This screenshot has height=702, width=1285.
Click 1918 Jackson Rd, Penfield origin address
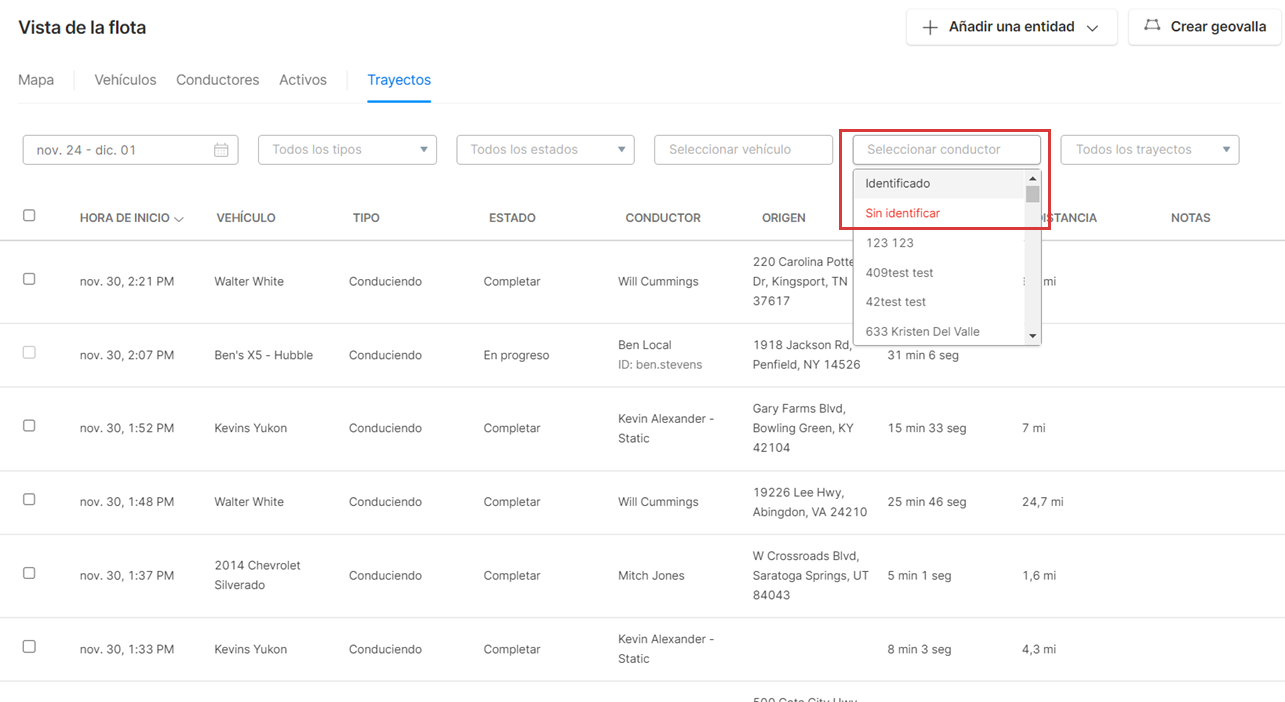point(807,355)
